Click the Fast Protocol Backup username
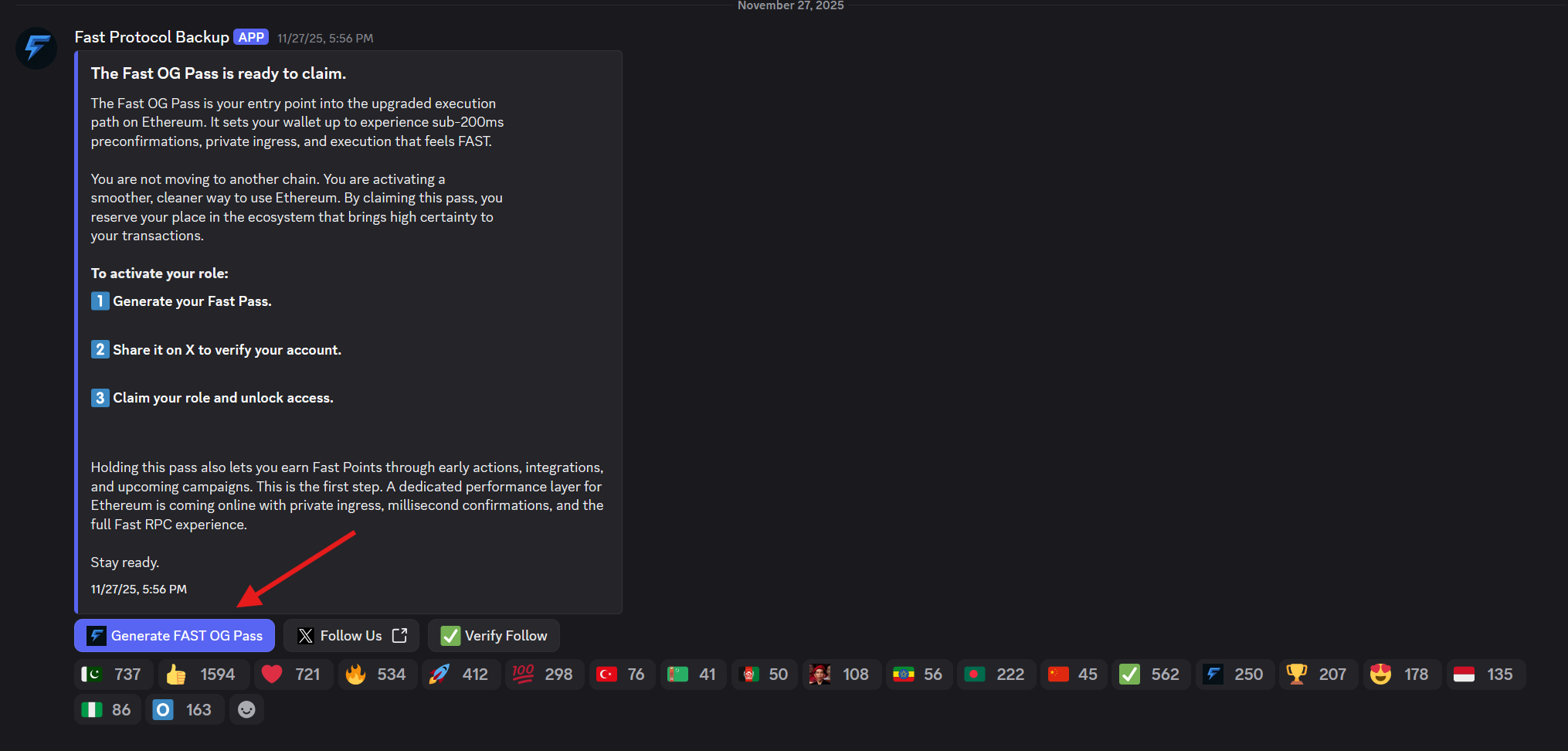The image size is (1568, 751). 151,37
